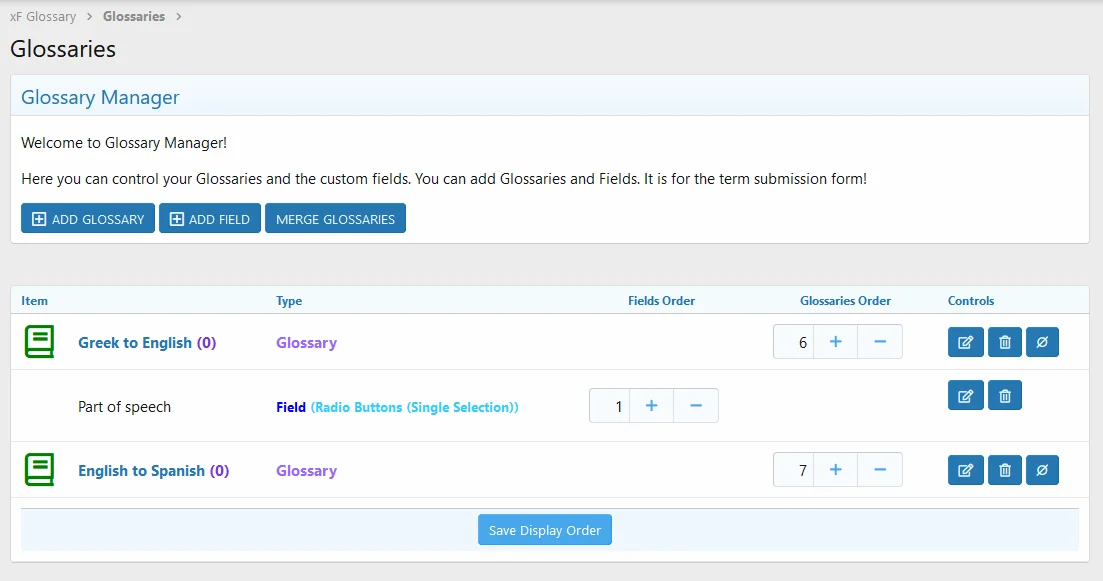Disable the Greek to English glossary
Viewport: 1103px width, 581px height.
(x=1042, y=342)
